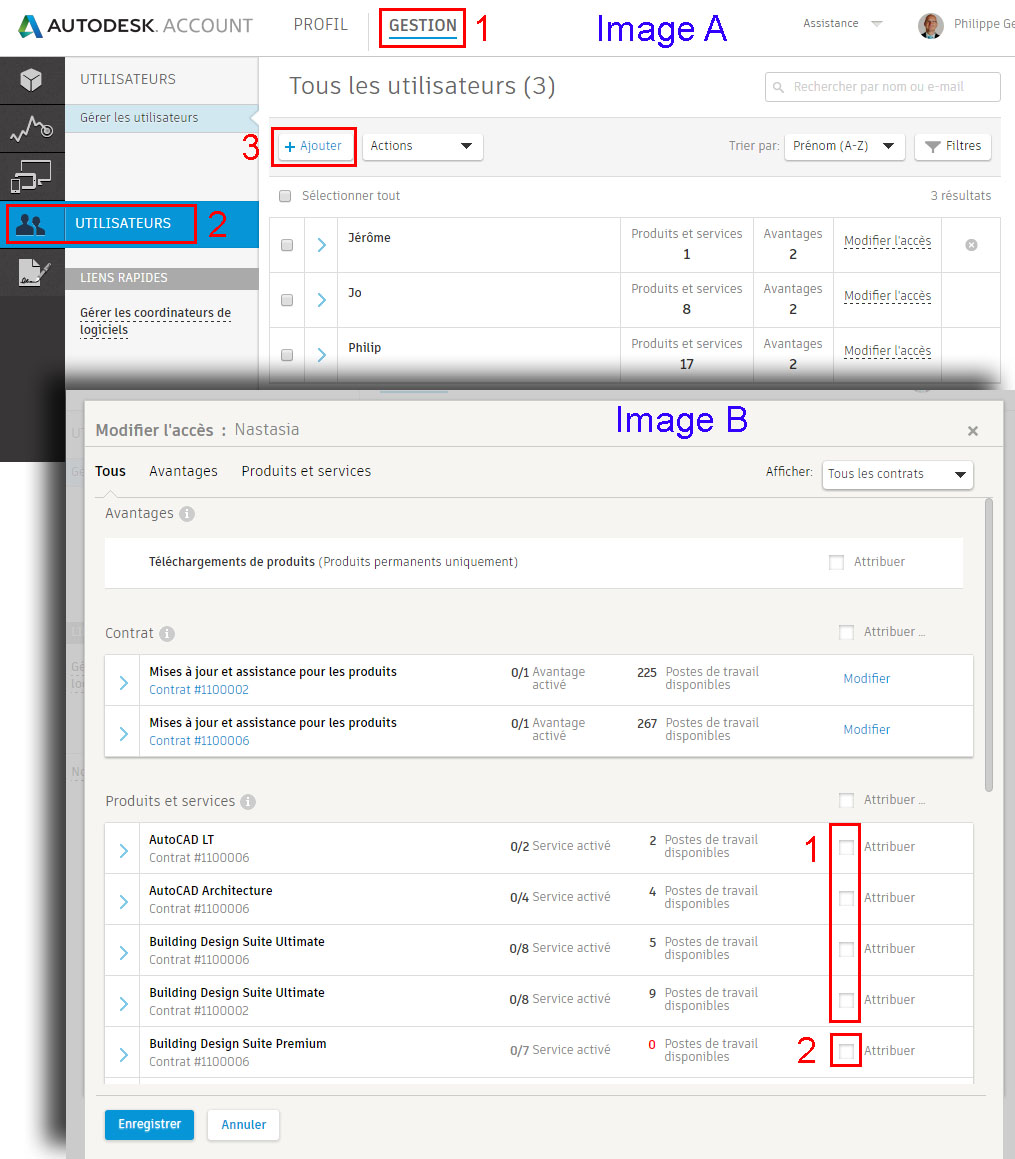
Task: Switch to the PROFIL tab
Action: click(x=320, y=25)
